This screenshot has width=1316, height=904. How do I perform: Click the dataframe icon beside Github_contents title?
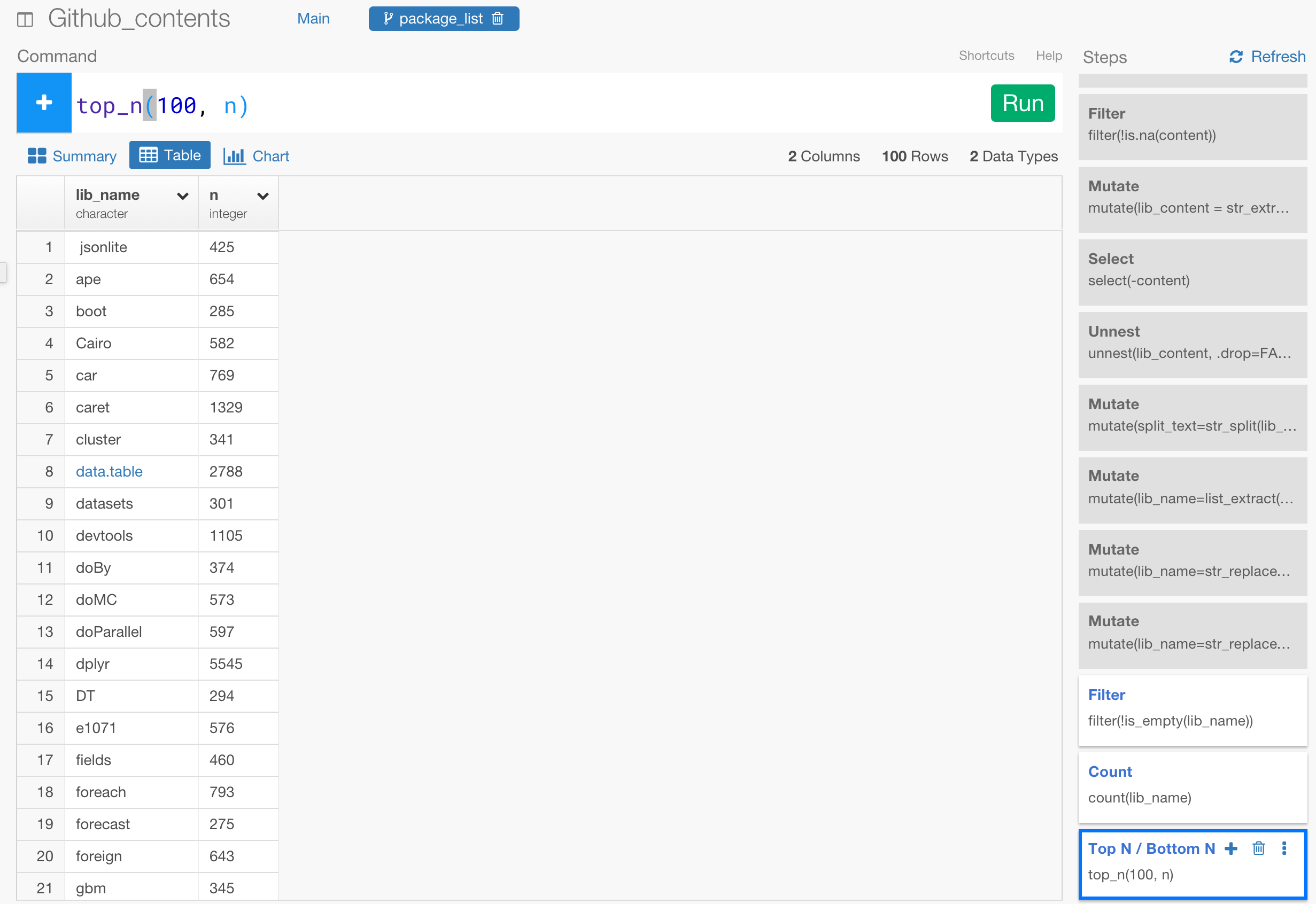click(25, 19)
